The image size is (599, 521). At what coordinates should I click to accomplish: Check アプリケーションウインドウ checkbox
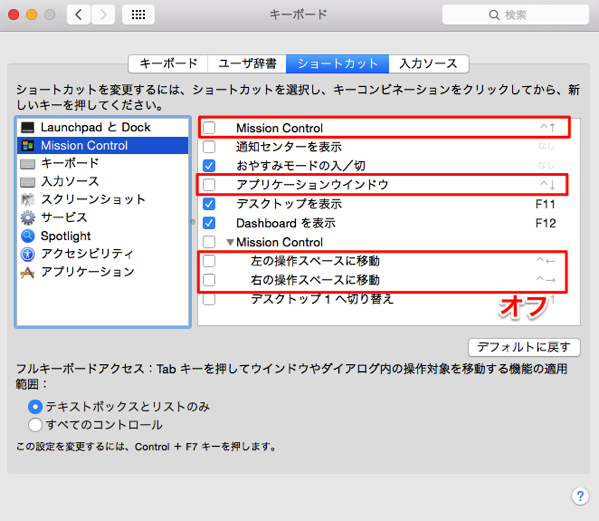point(209,184)
